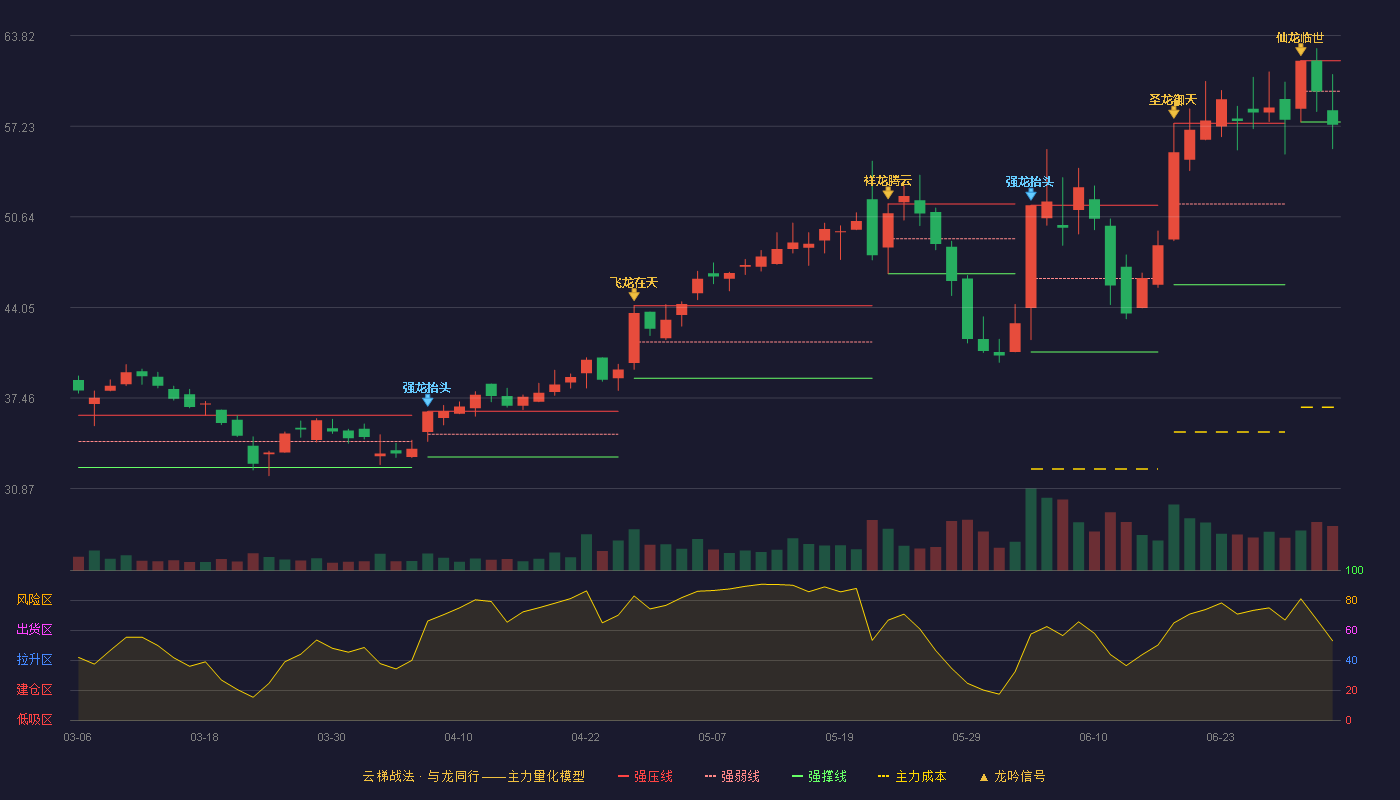Click the 04-10 date label
1400x800 pixels.
tap(458, 737)
